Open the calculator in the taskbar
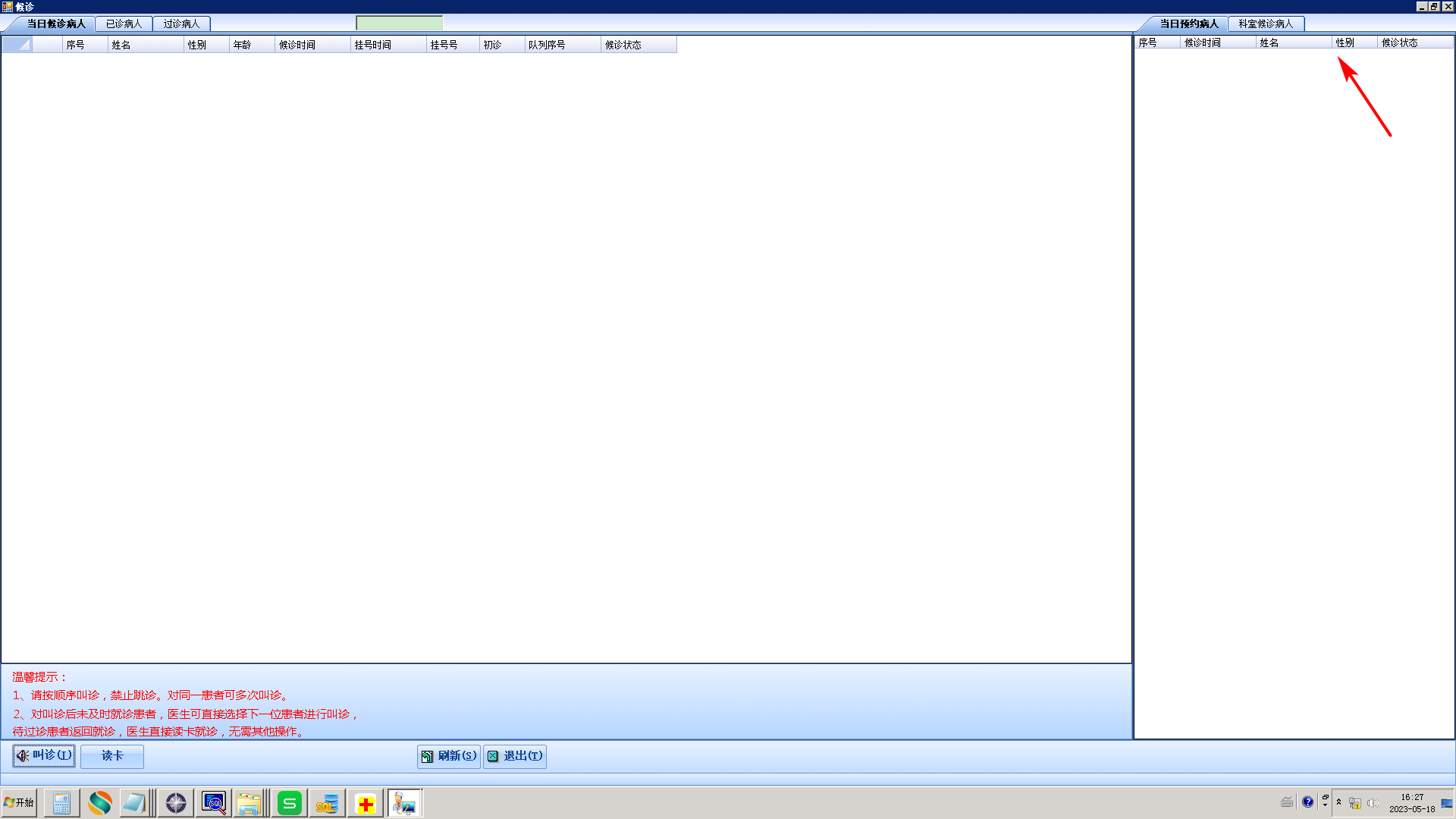This screenshot has height=819, width=1456. click(61, 803)
